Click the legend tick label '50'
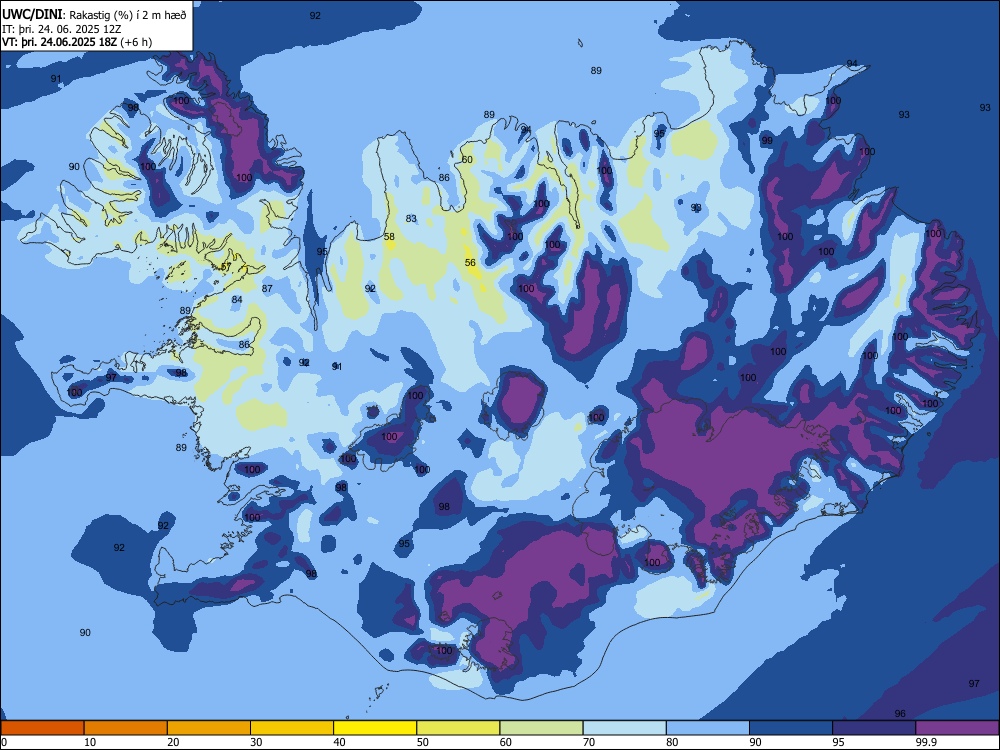The height and width of the screenshot is (750, 1000). tap(423, 742)
